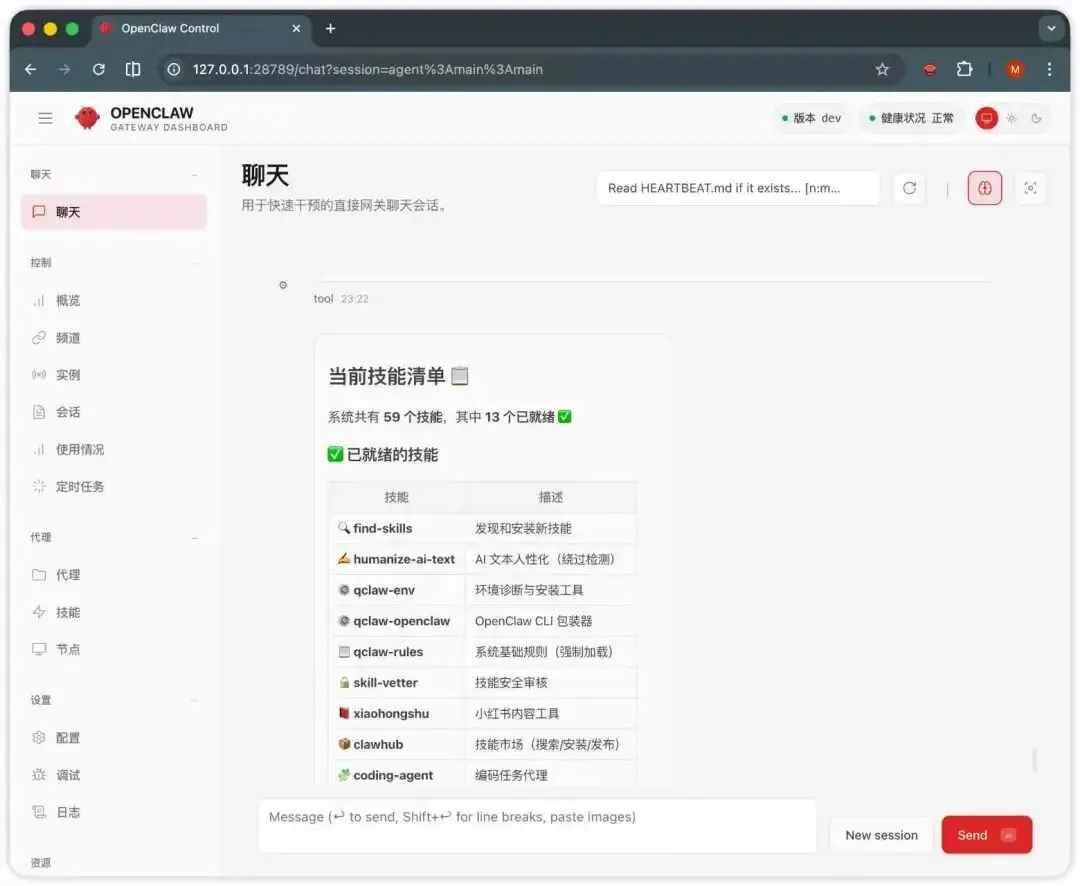
Task: Go forward in browser history
Action: (x=64, y=69)
